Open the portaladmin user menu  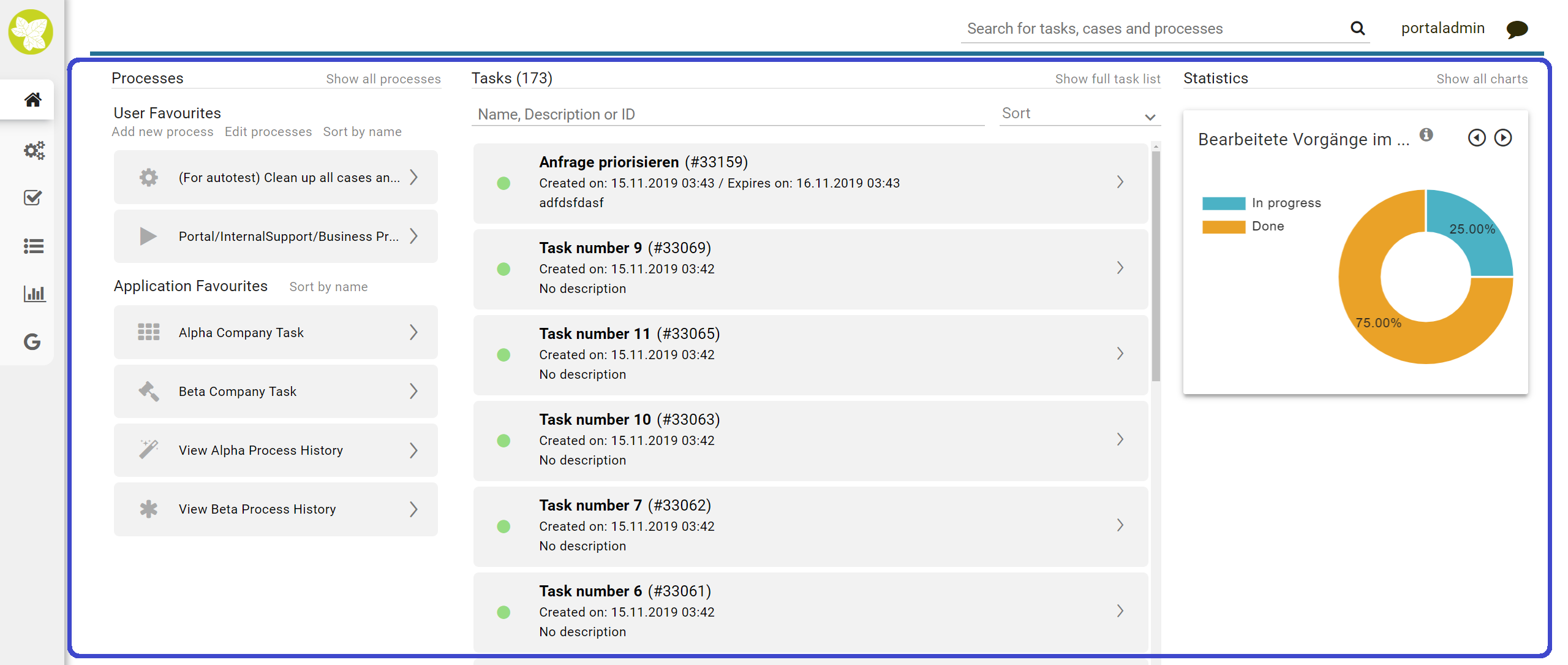pos(1442,28)
